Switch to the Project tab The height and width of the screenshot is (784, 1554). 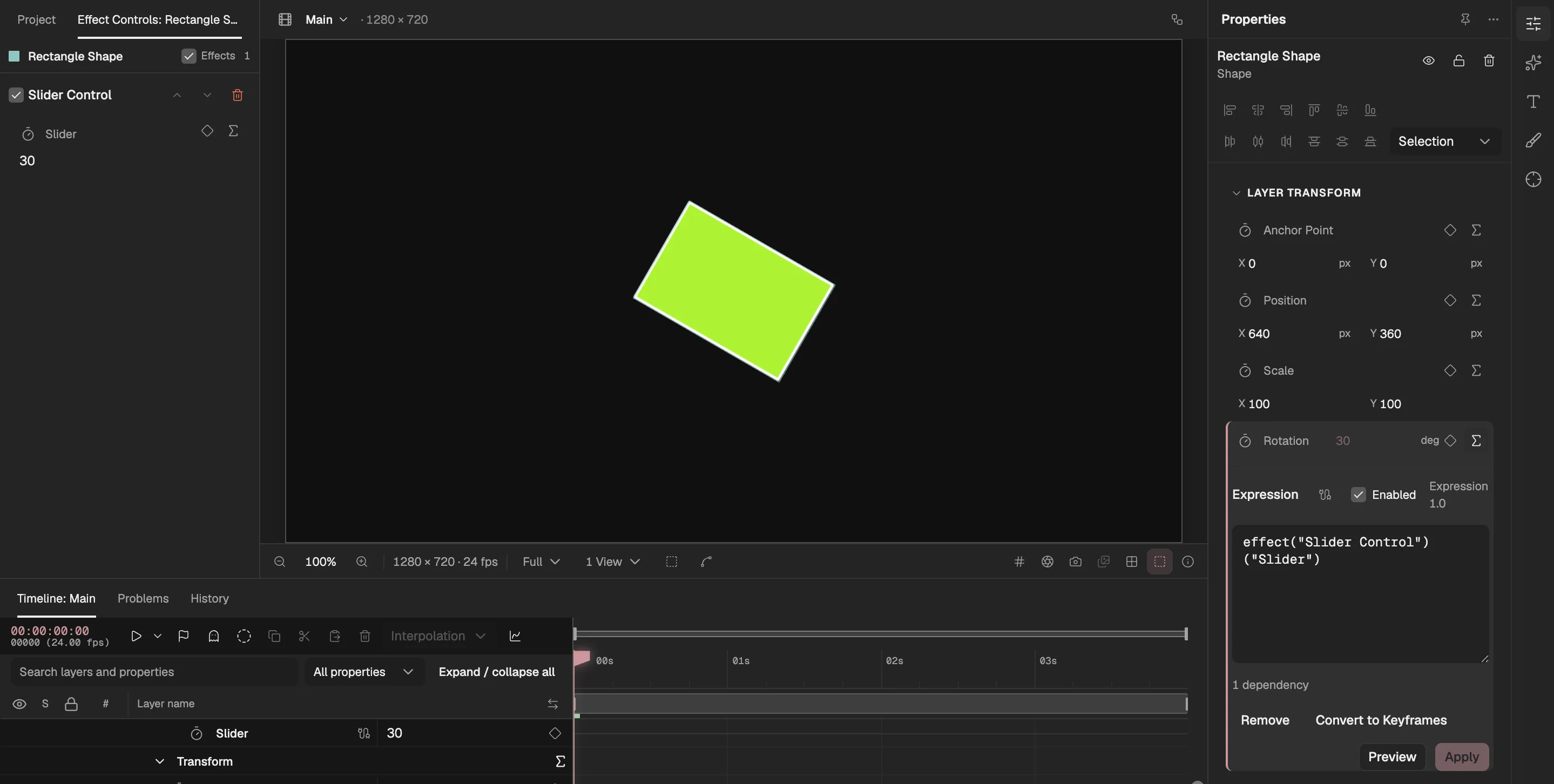[x=36, y=19]
